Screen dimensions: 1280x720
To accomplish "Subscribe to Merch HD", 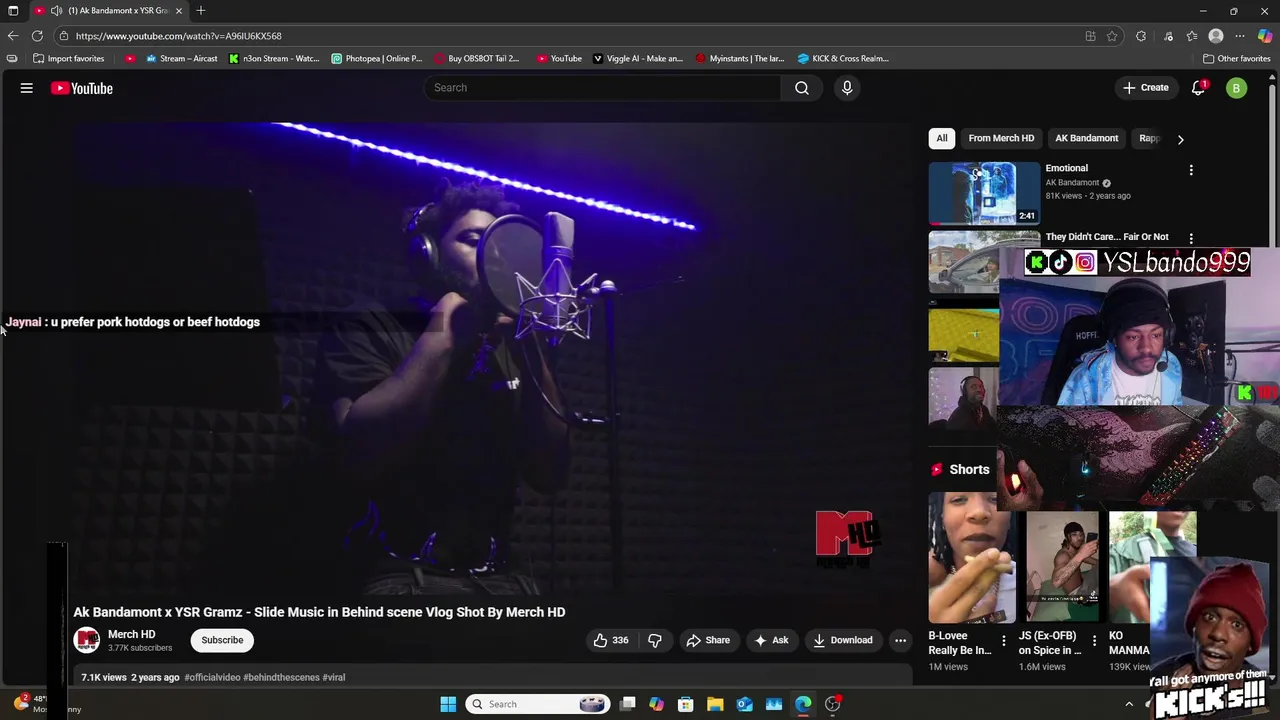I will click(x=222, y=640).
